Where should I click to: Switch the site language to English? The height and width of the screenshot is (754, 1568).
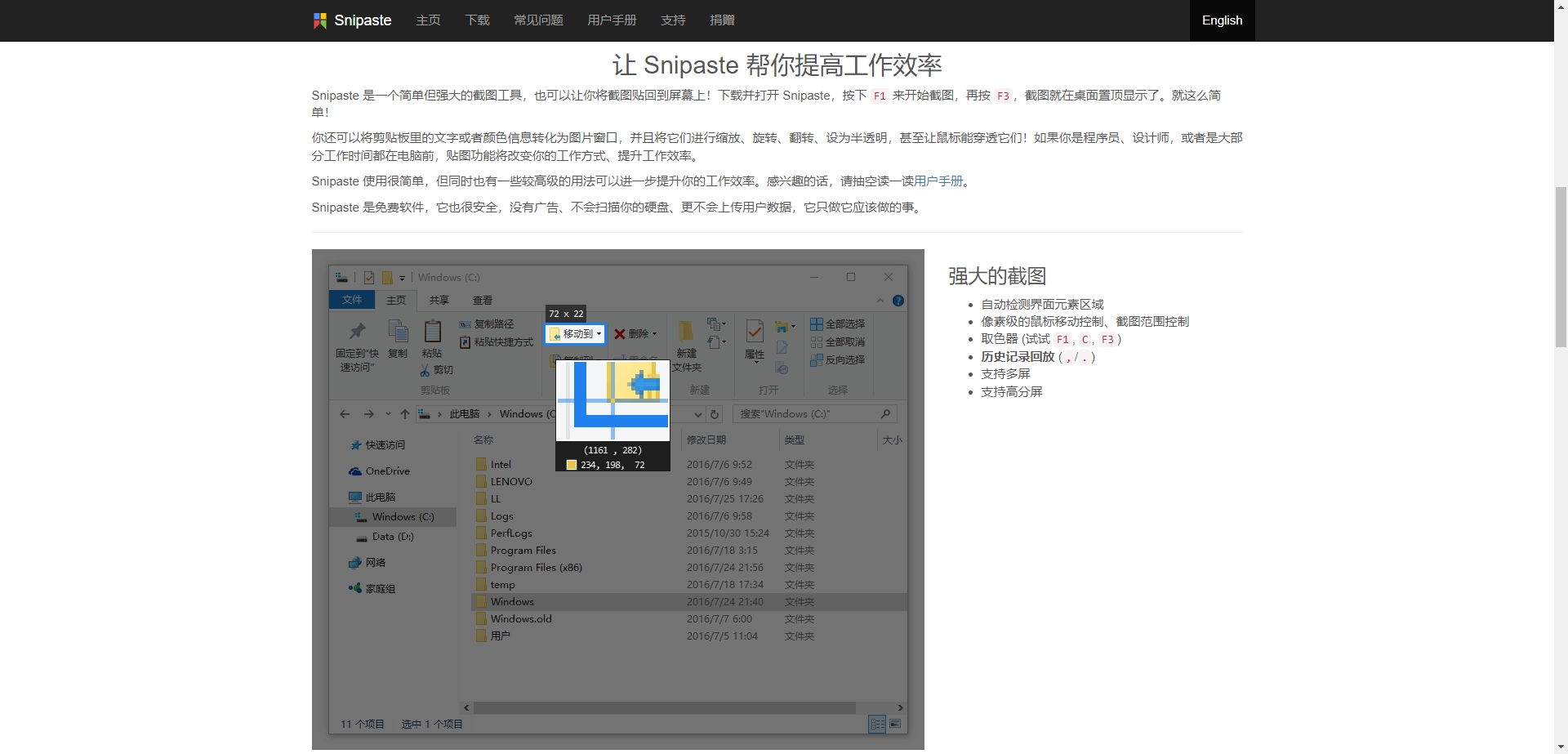pos(1222,20)
